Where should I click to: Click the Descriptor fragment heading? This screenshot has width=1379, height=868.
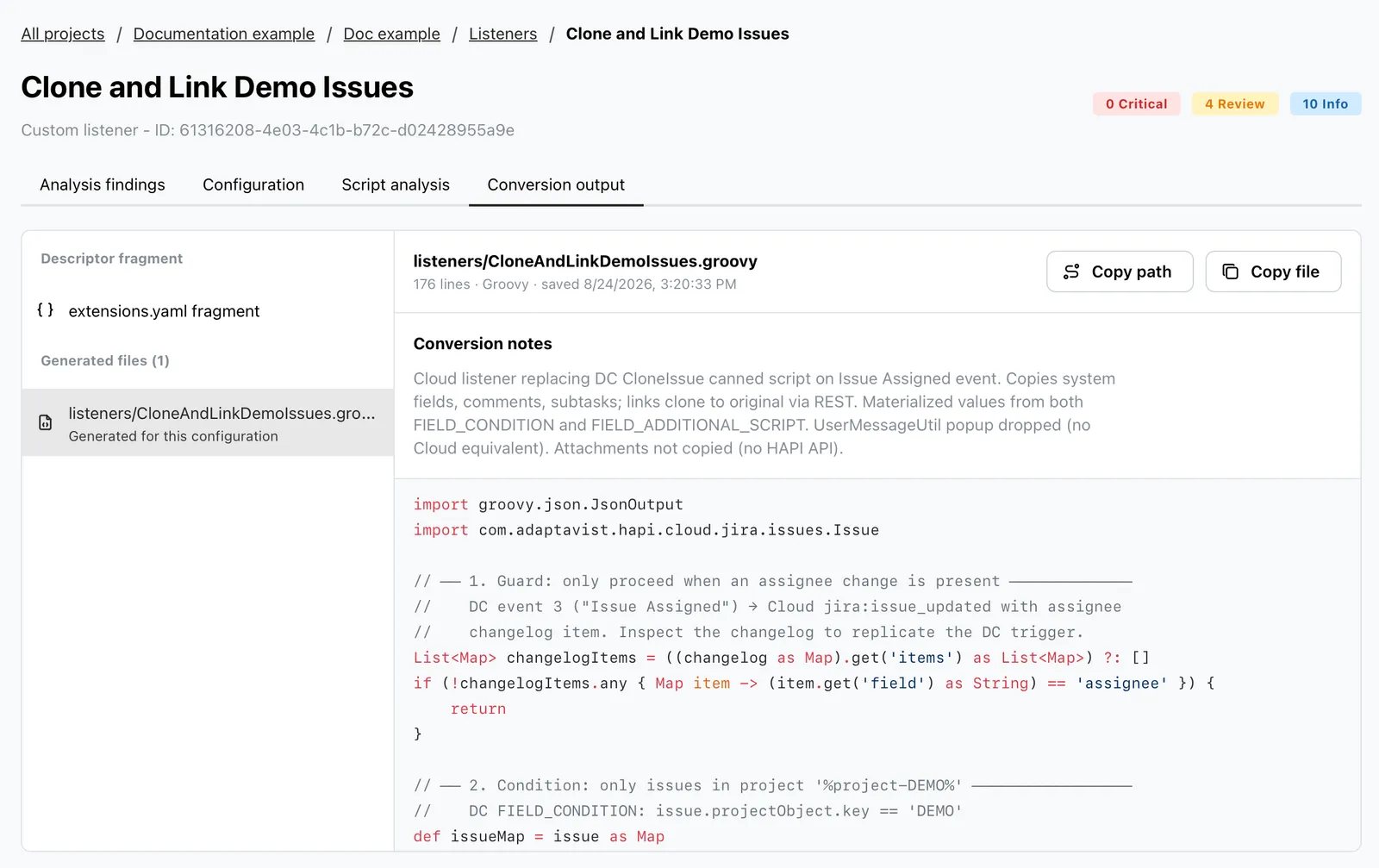(111, 259)
